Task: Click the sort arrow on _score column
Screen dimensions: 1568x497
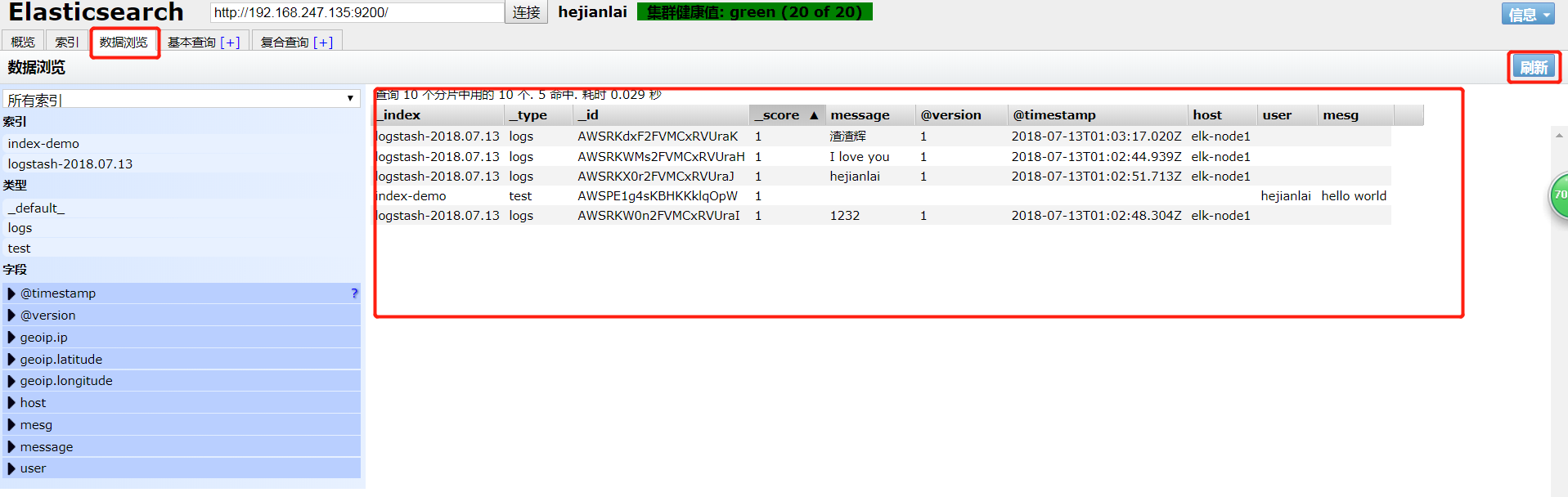Action: 814,115
